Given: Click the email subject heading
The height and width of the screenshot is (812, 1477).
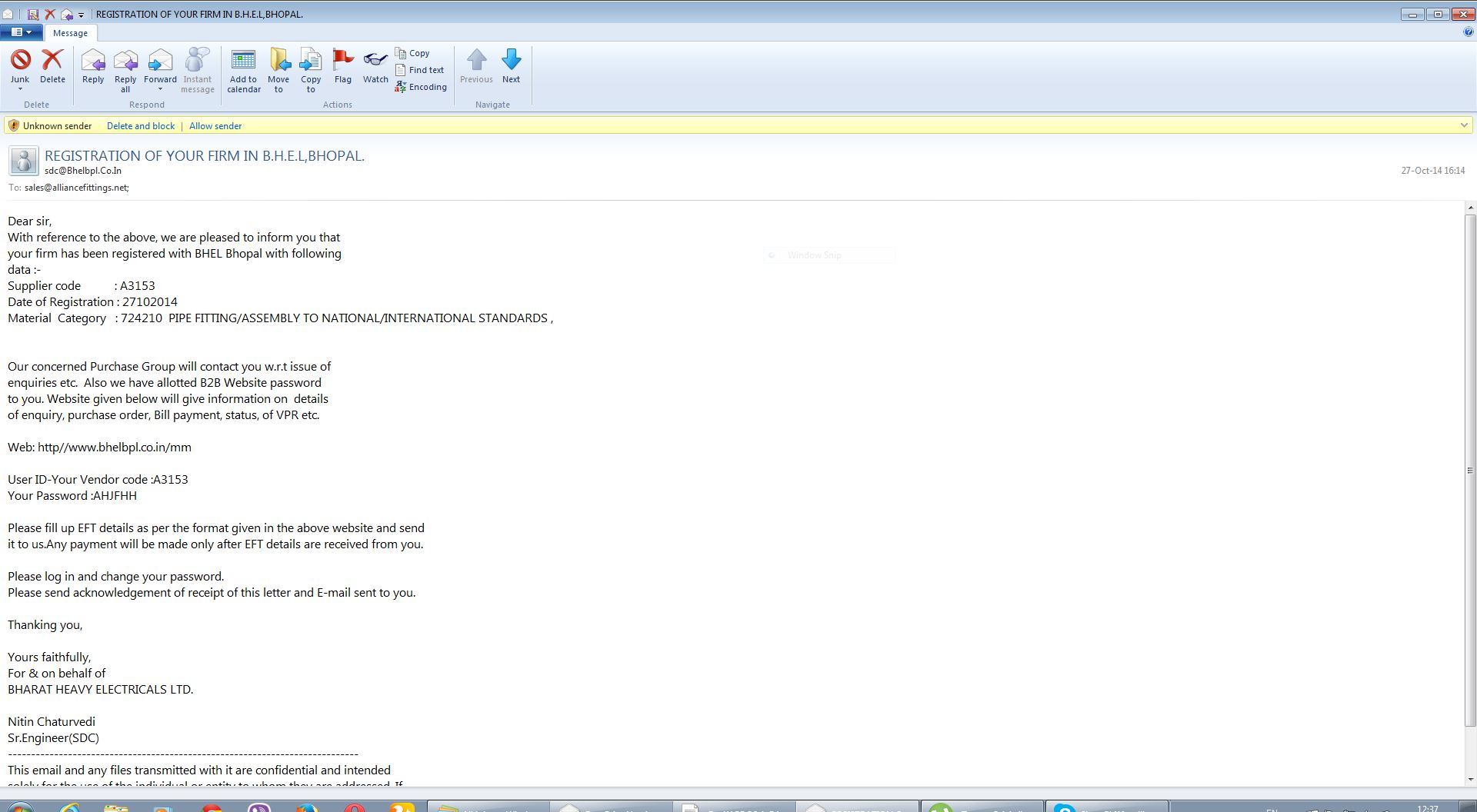Looking at the screenshot, I should (205, 155).
